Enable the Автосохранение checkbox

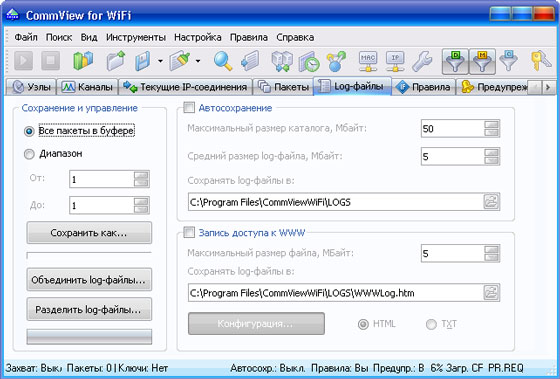189,108
